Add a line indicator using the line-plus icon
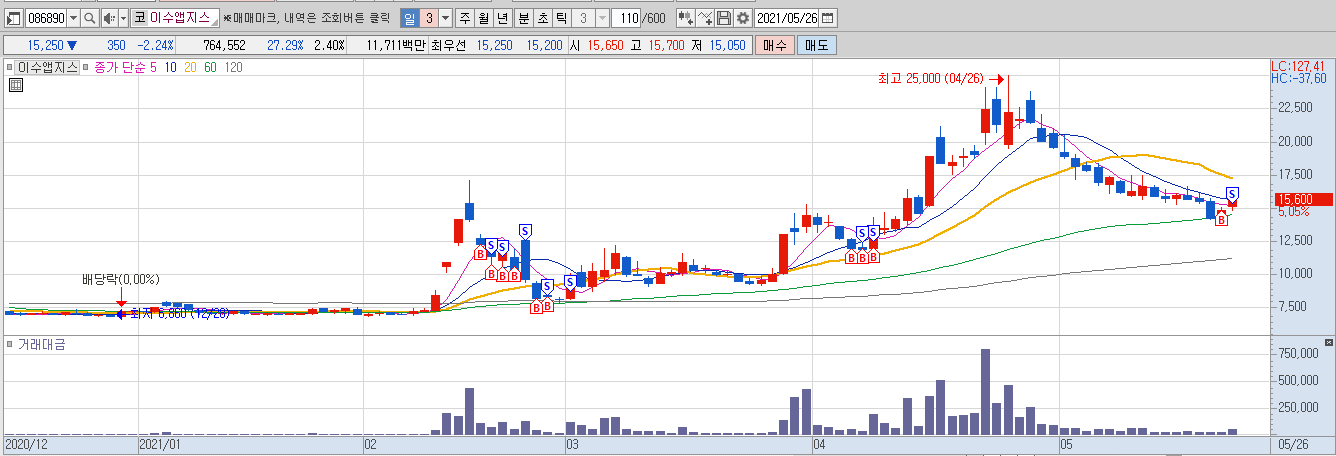This screenshot has height=456, width=1336. [705, 18]
